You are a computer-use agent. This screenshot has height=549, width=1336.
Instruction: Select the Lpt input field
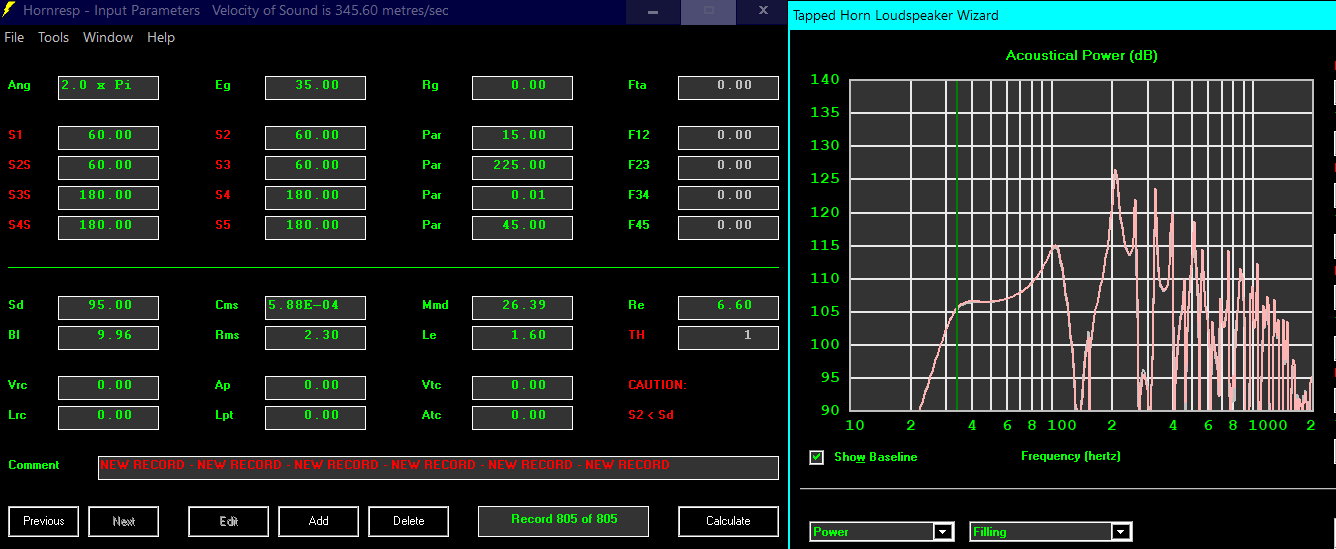coord(315,417)
